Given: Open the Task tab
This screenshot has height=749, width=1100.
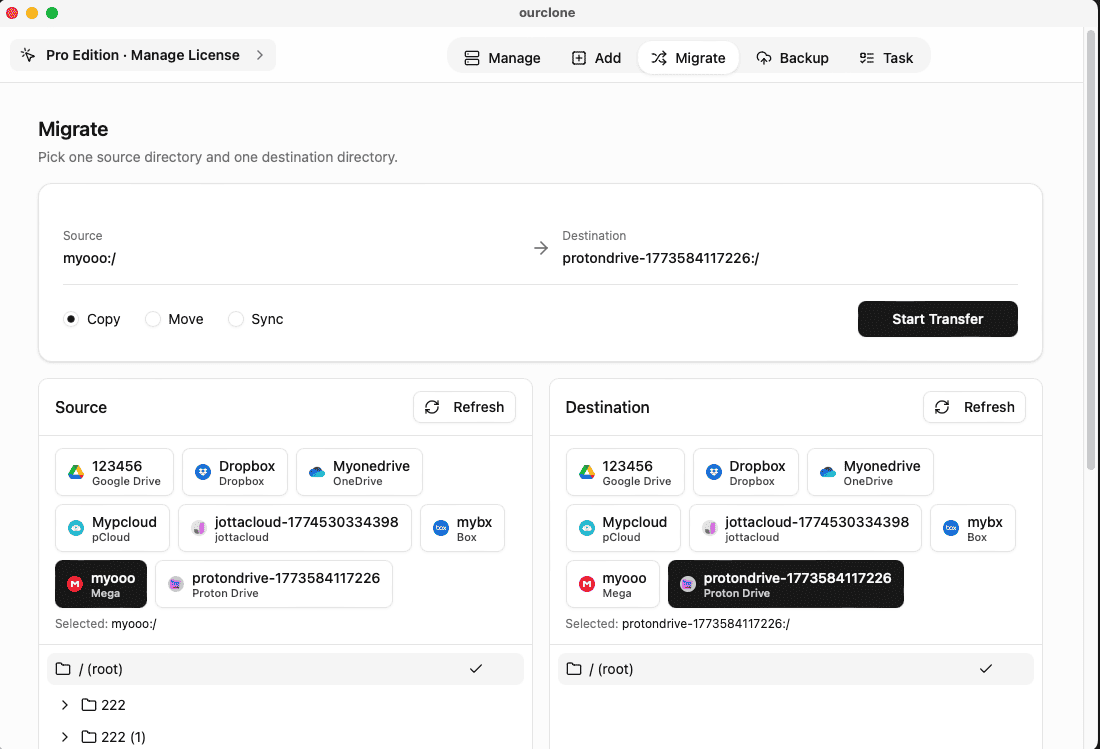Looking at the screenshot, I should [886, 57].
